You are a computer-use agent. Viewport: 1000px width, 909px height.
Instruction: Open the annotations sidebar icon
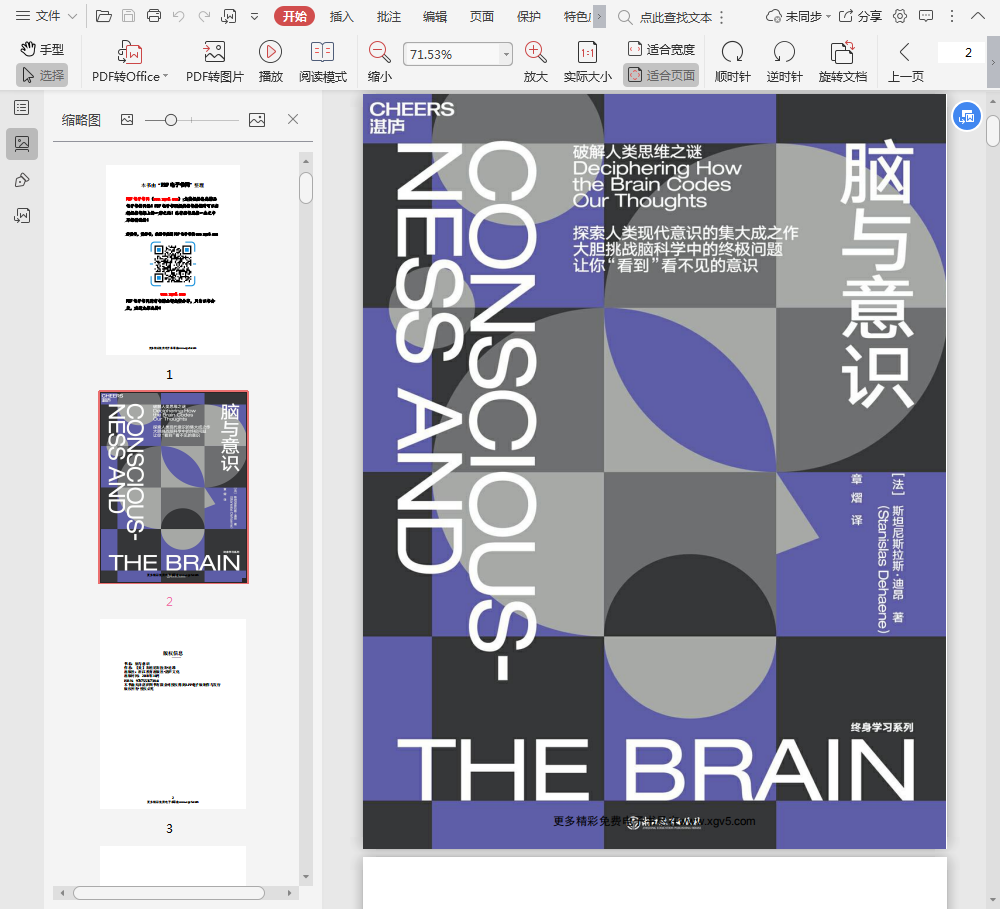point(22,180)
